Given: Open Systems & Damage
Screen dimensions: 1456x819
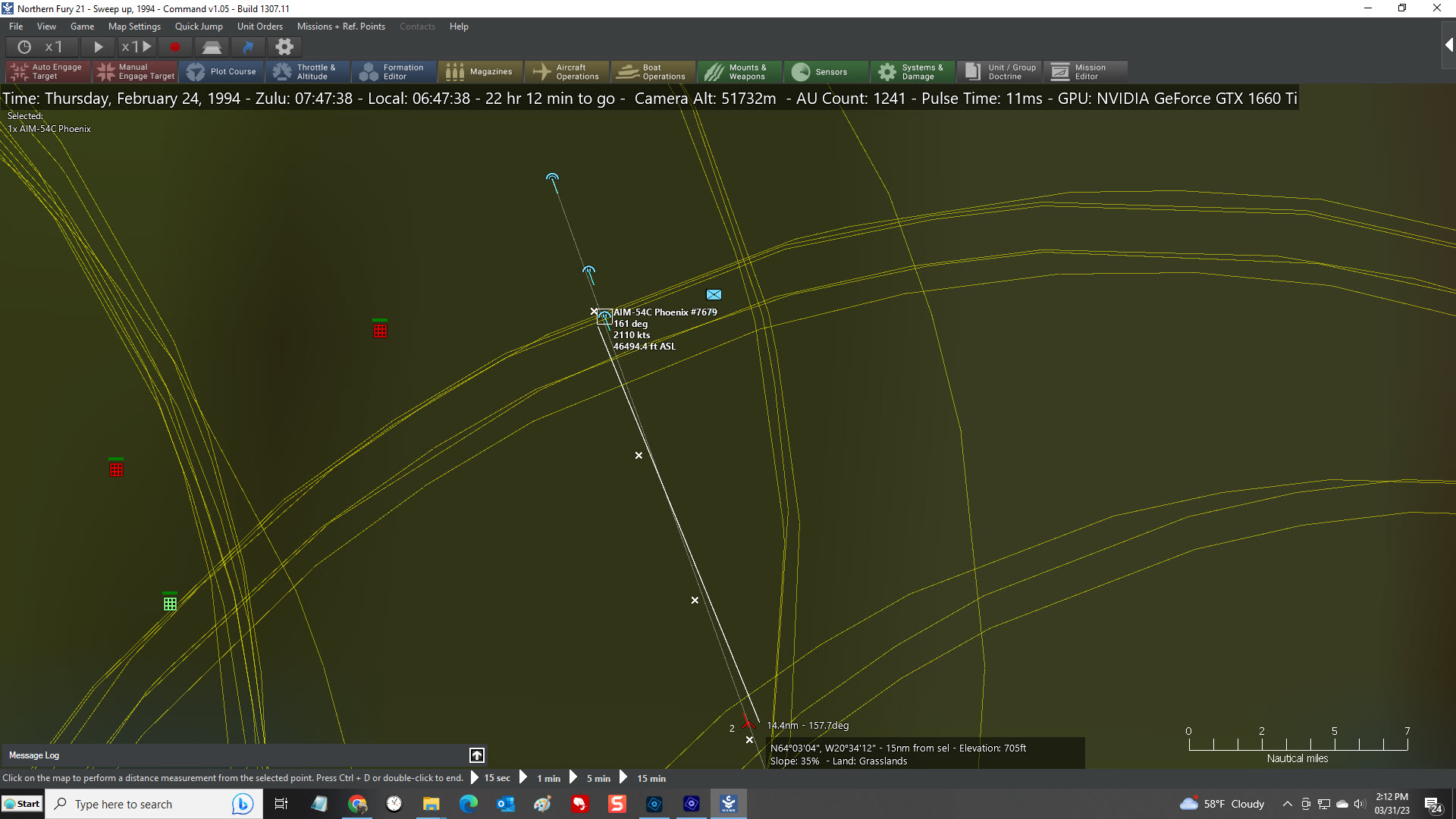Looking at the screenshot, I should 913,72.
